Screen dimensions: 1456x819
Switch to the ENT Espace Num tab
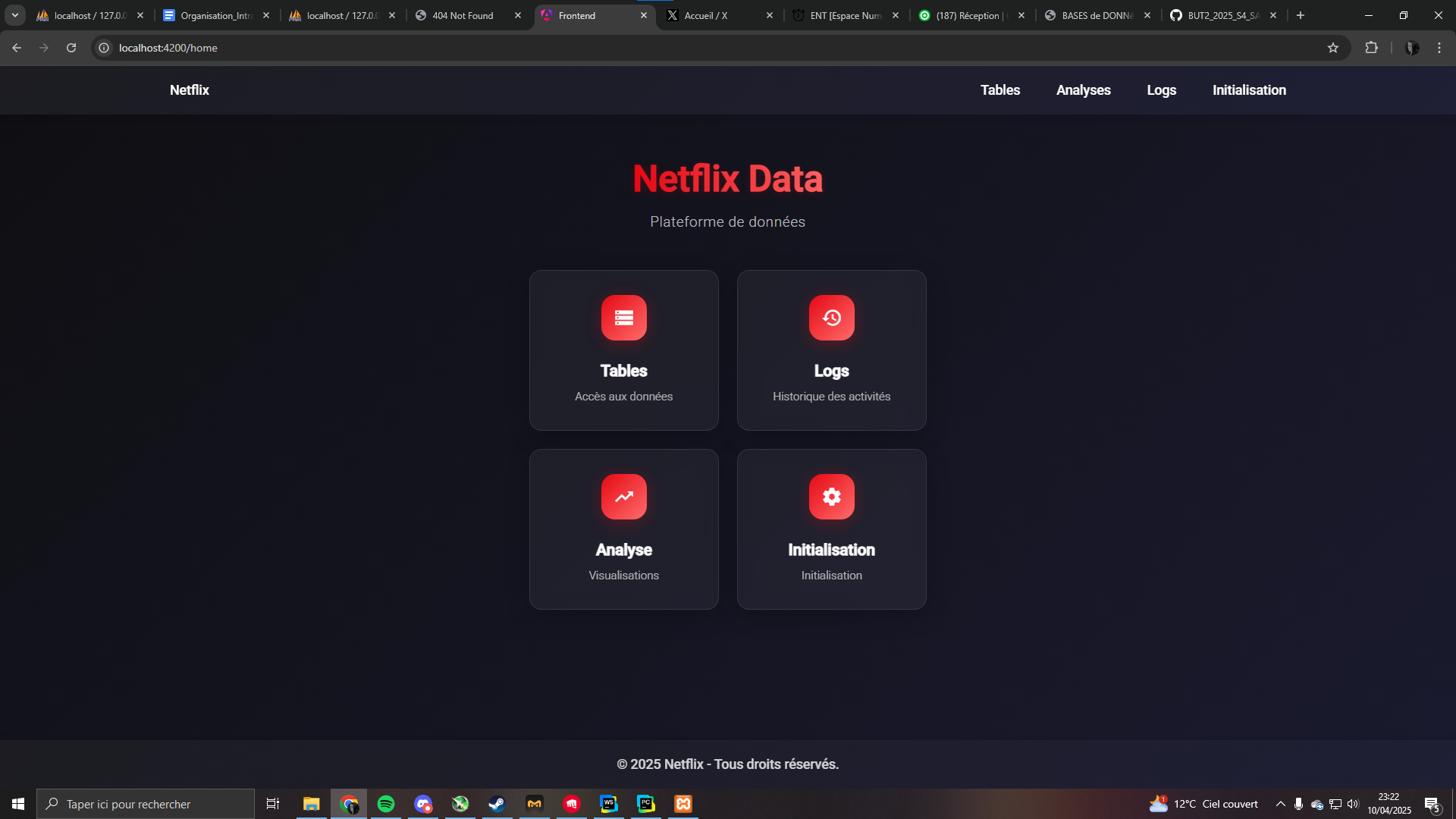(x=846, y=15)
